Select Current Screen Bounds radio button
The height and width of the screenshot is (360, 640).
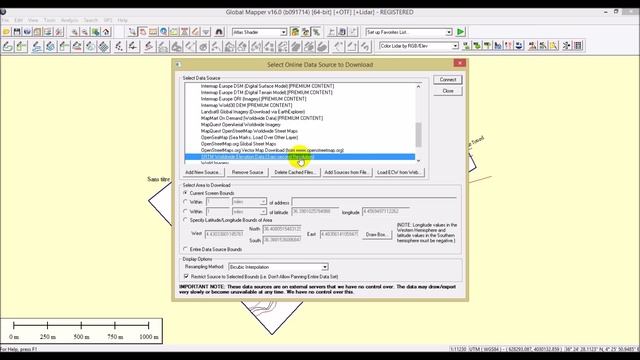[x=186, y=193]
